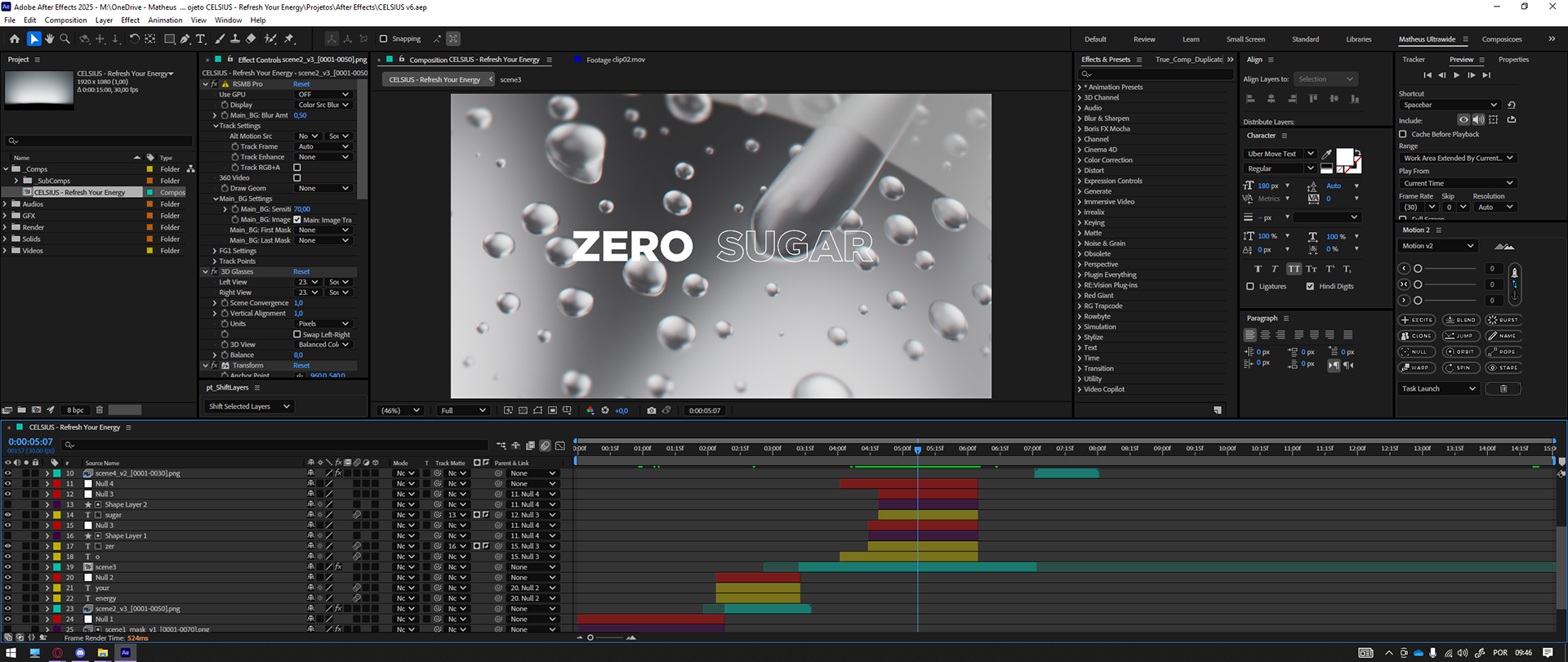Image resolution: width=1568 pixels, height=662 pixels.
Task: Click the new folder icon in Project panel
Action: [x=22, y=409]
